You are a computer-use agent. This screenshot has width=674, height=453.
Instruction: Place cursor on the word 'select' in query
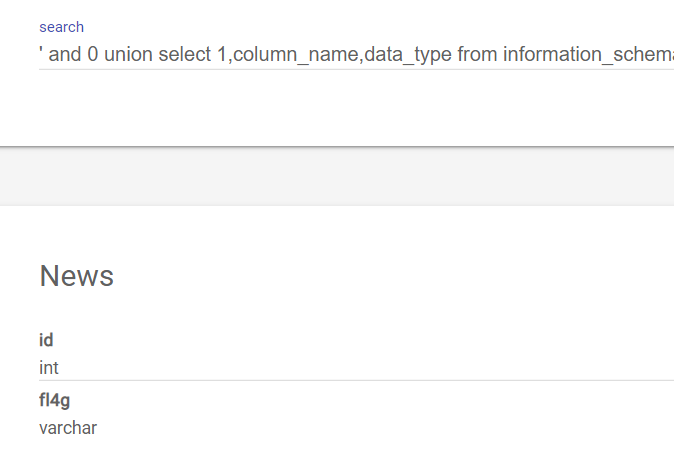184,55
